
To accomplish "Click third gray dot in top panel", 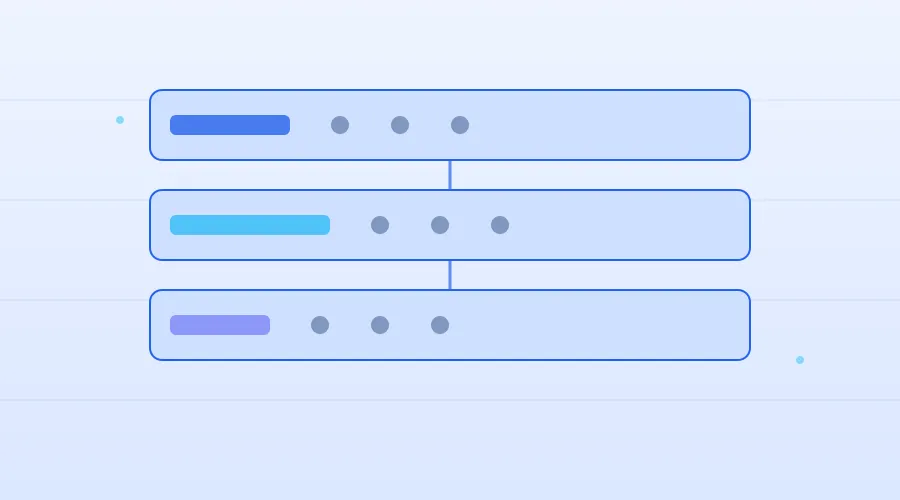I will pyautogui.click(x=460, y=125).
